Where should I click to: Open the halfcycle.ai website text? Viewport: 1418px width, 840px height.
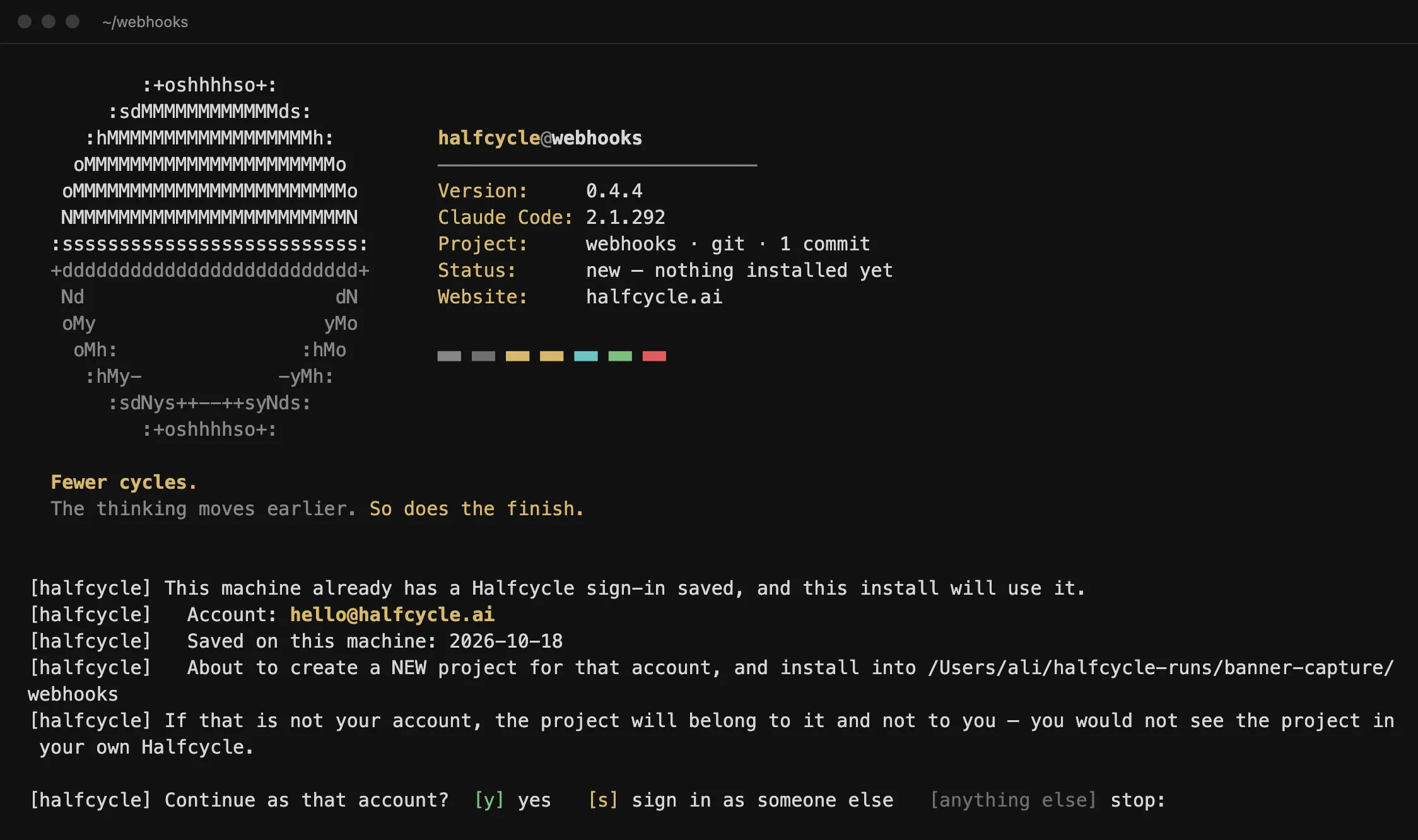(654, 297)
